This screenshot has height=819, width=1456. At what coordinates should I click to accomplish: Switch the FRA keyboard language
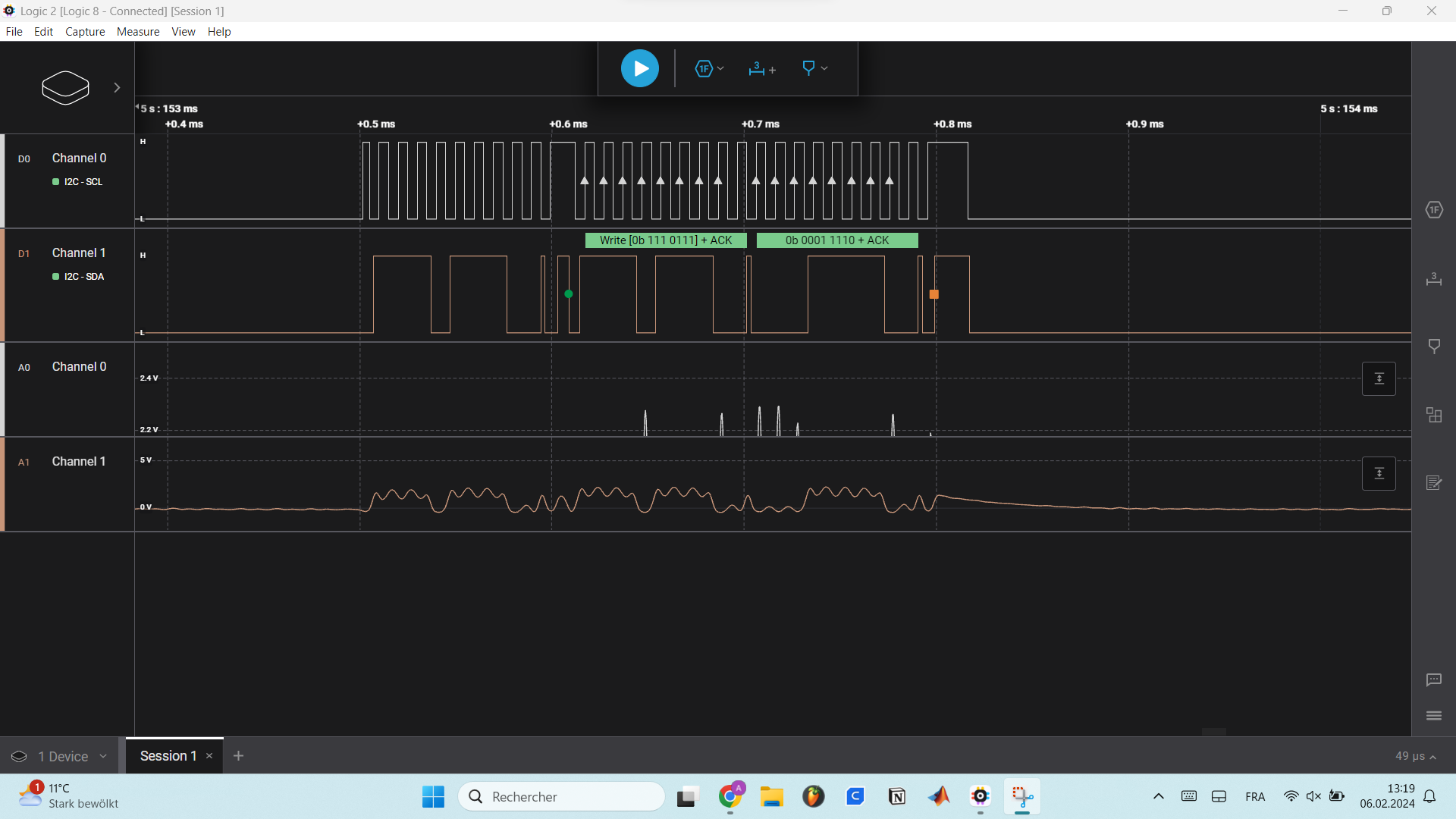tap(1255, 796)
